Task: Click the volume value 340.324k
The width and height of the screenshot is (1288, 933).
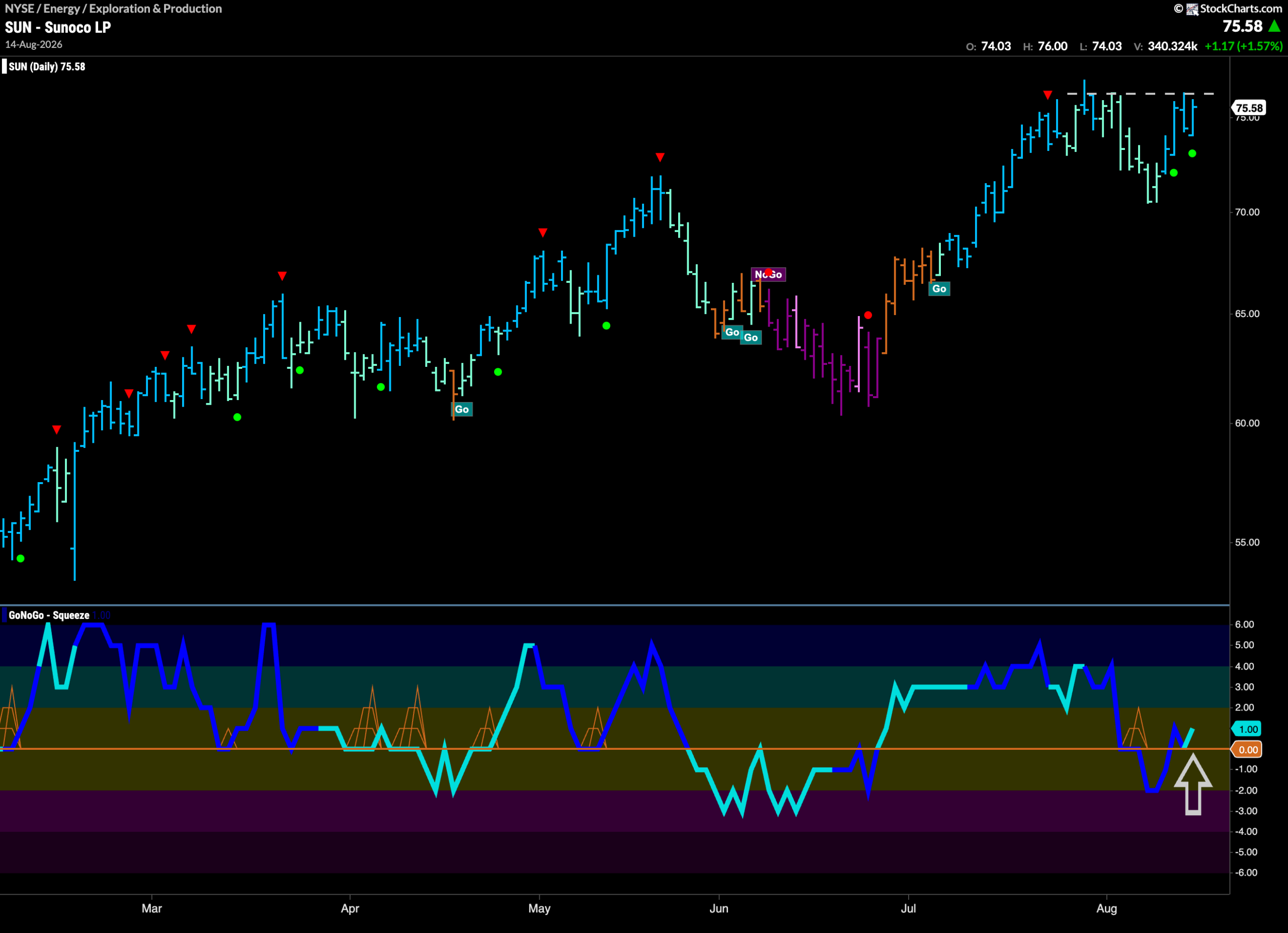Action: 1172,47
